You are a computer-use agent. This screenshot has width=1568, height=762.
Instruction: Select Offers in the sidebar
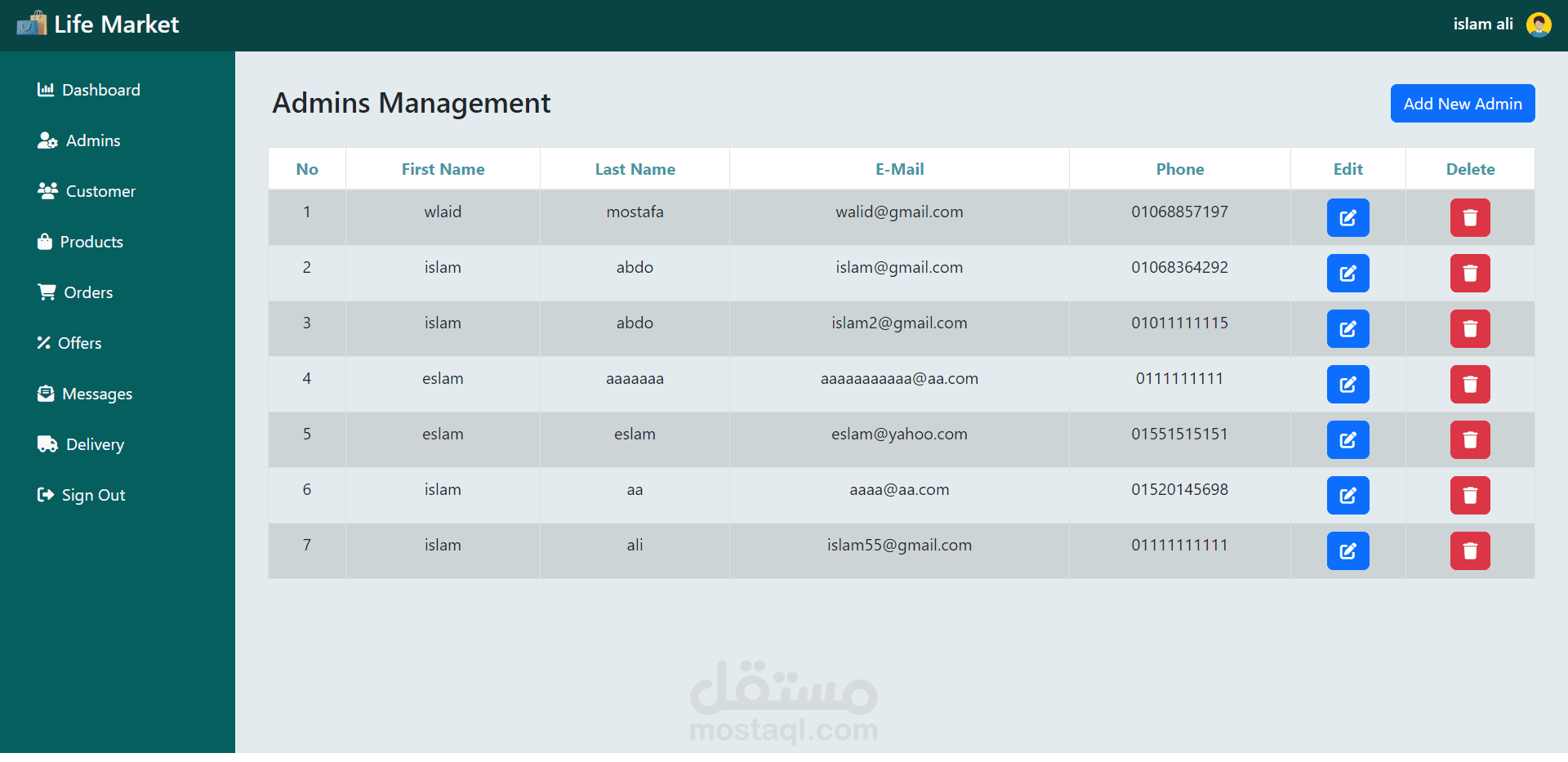69,343
